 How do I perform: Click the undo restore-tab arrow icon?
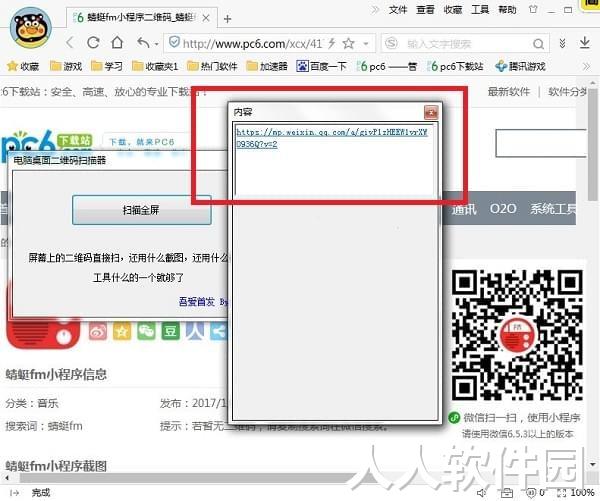(144, 42)
